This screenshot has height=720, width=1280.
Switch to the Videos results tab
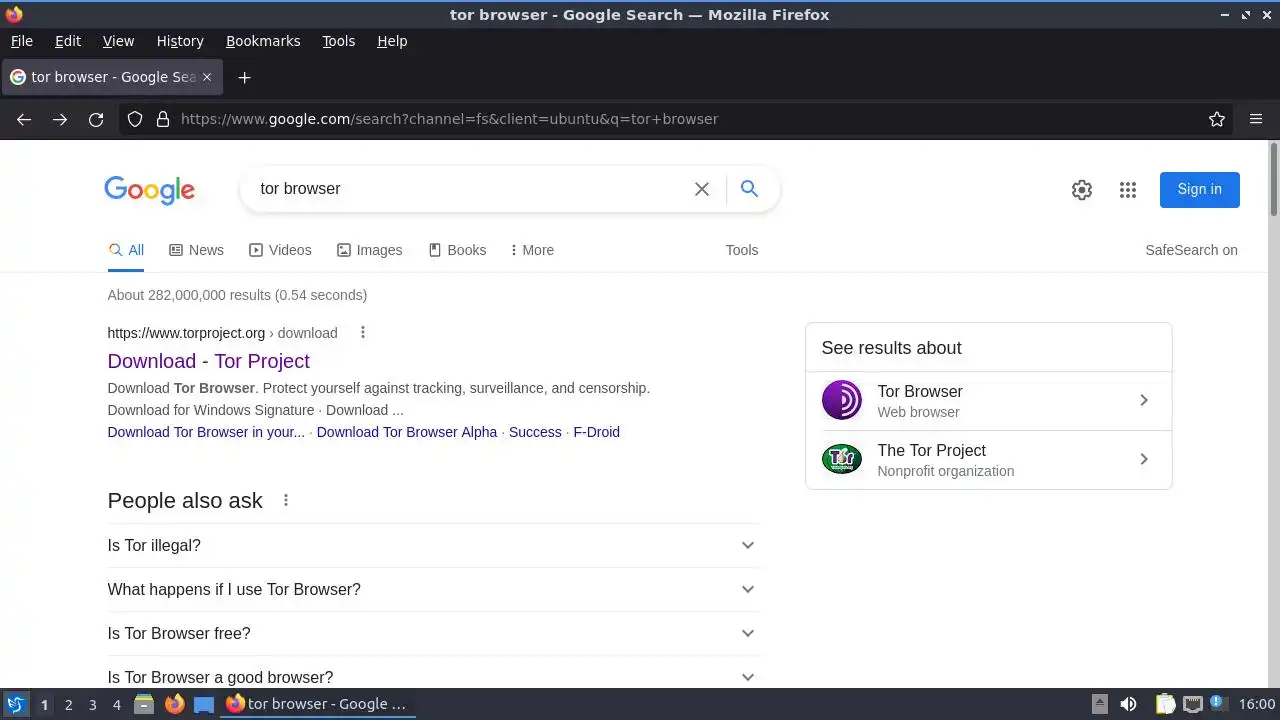click(280, 250)
